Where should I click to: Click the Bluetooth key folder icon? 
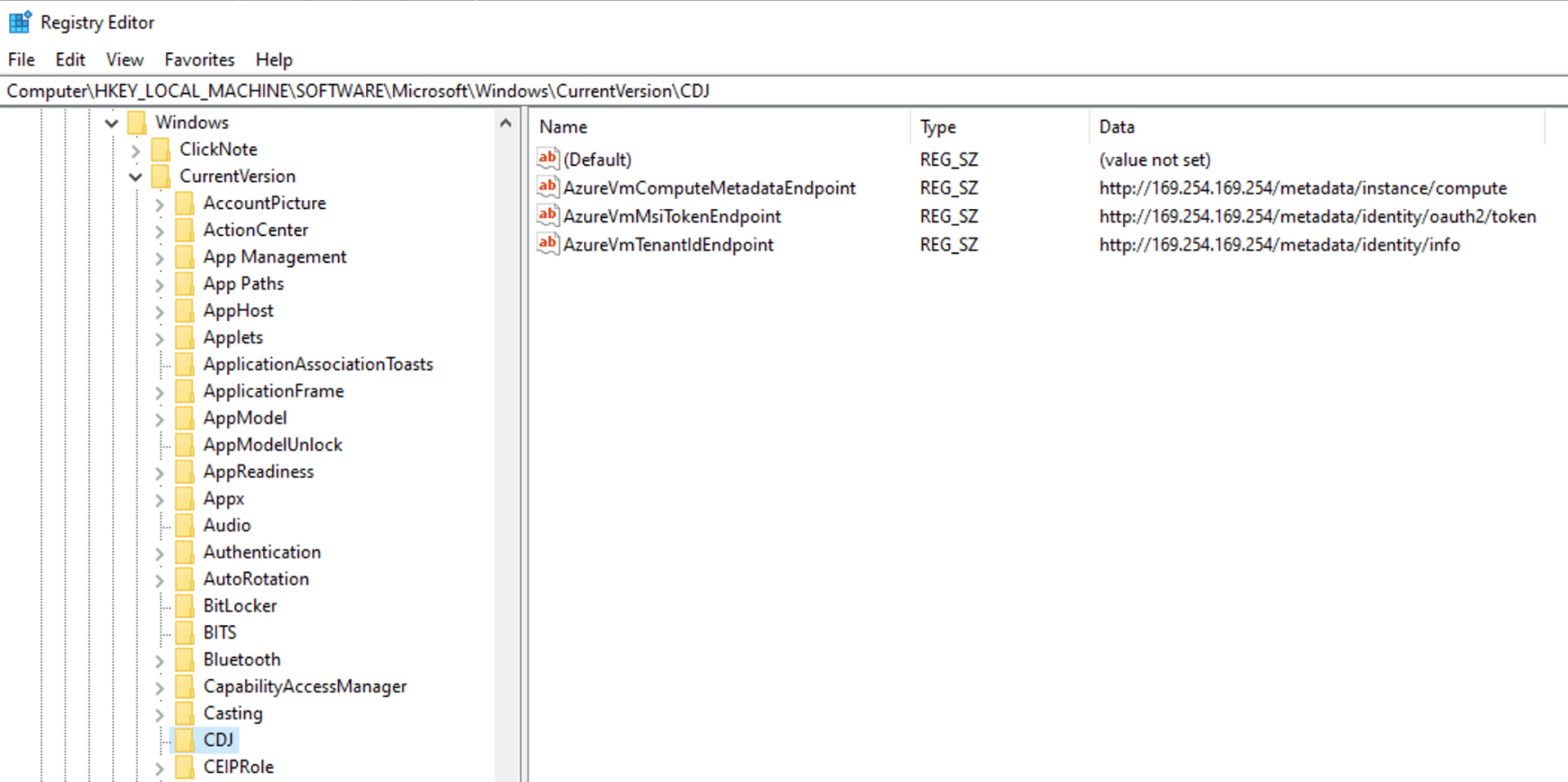(x=185, y=660)
